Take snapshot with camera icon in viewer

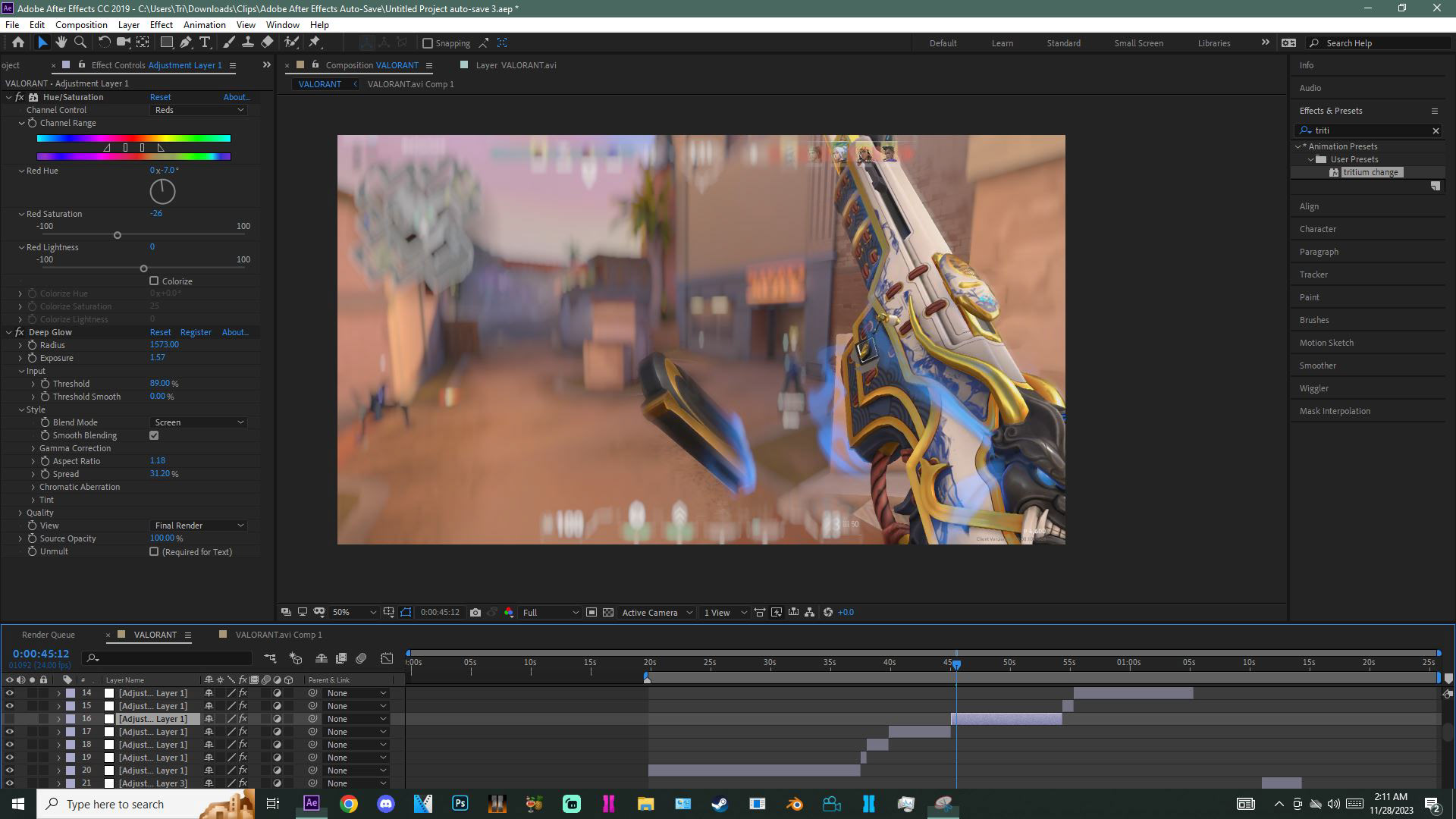[x=475, y=613]
